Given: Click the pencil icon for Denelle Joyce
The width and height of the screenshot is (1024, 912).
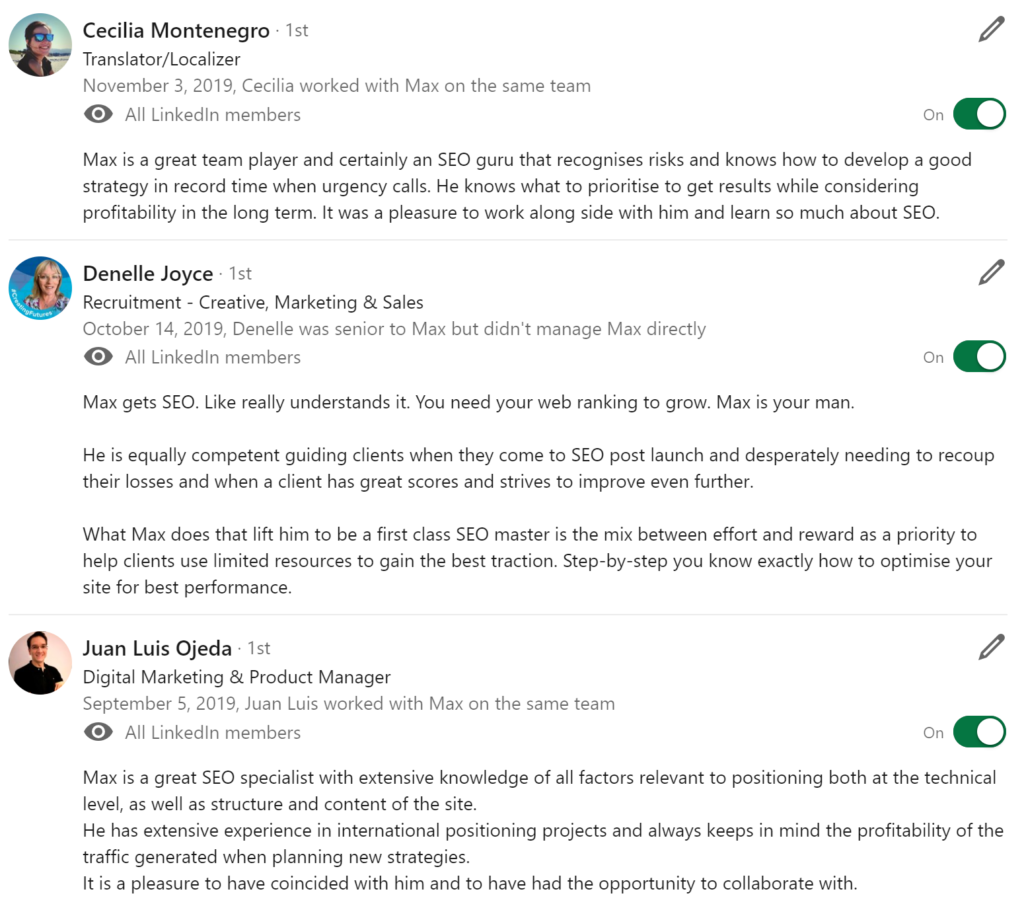Looking at the screenshot, I should 991,272.
